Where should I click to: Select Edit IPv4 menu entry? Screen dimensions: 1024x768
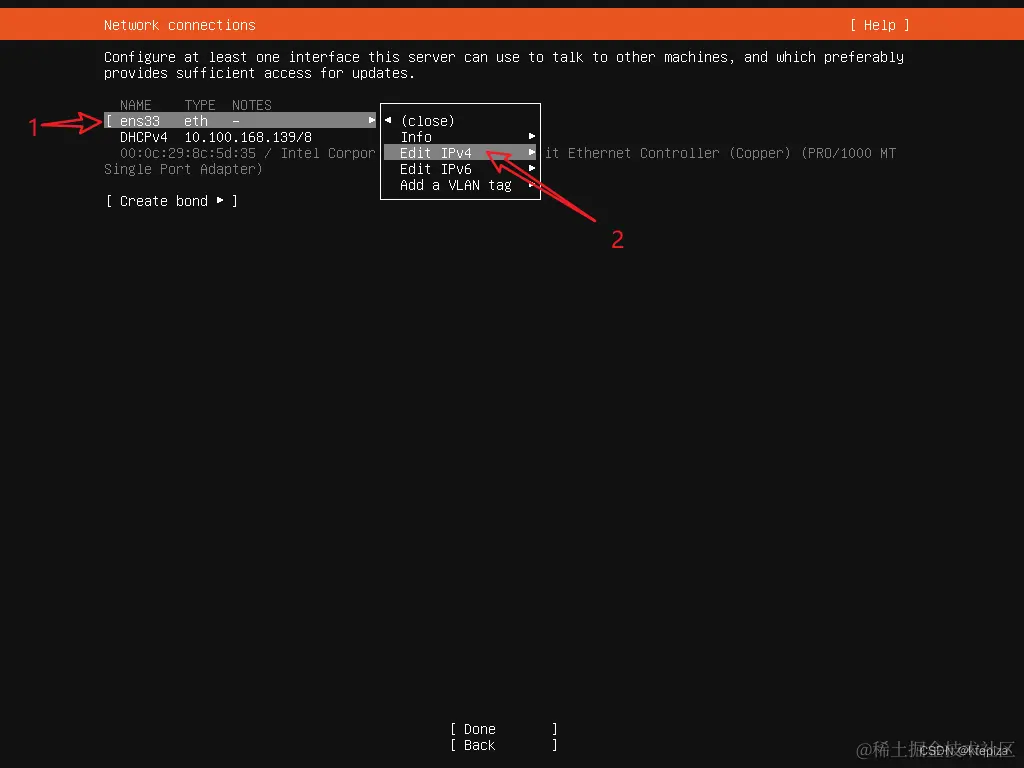point(459,153)
